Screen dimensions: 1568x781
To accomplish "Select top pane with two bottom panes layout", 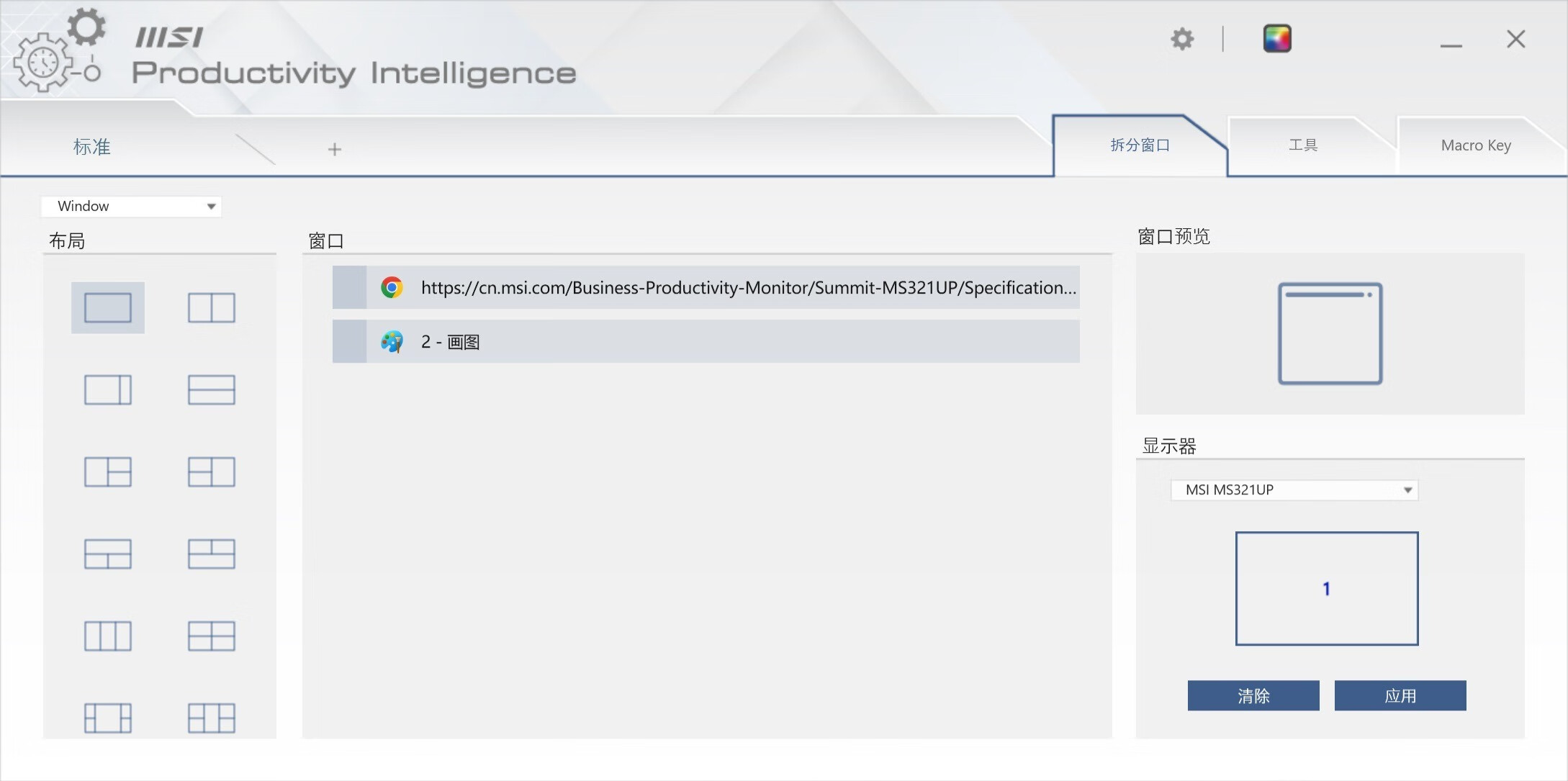I will coord(108,554).
